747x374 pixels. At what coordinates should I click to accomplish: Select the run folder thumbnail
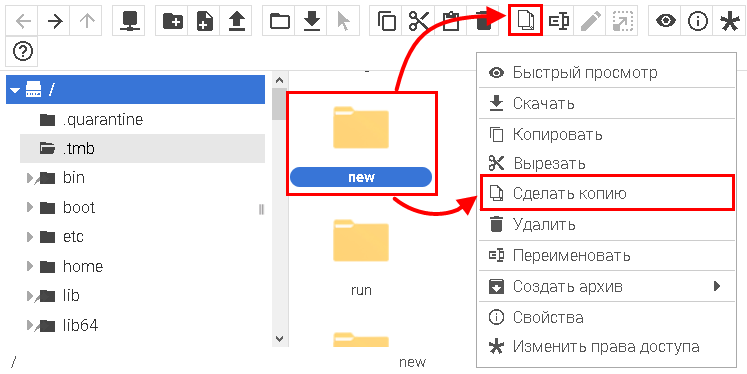coord(361,241)
